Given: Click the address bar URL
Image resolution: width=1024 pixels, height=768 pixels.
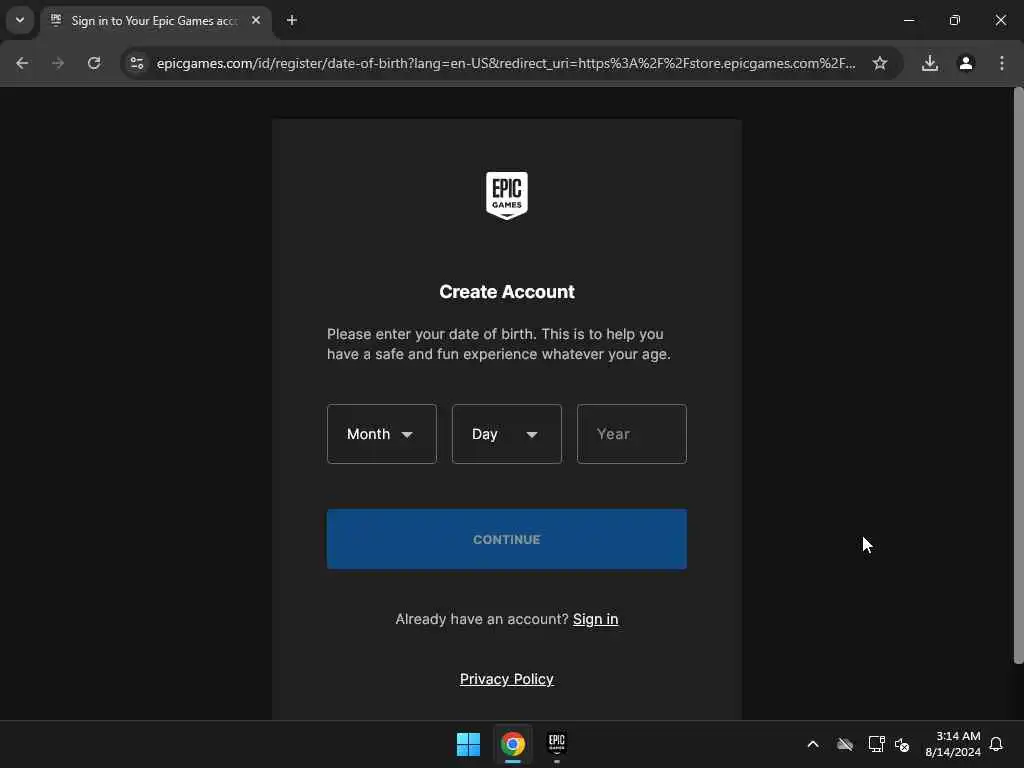Looking at the screenshot, I should [505, 63].
